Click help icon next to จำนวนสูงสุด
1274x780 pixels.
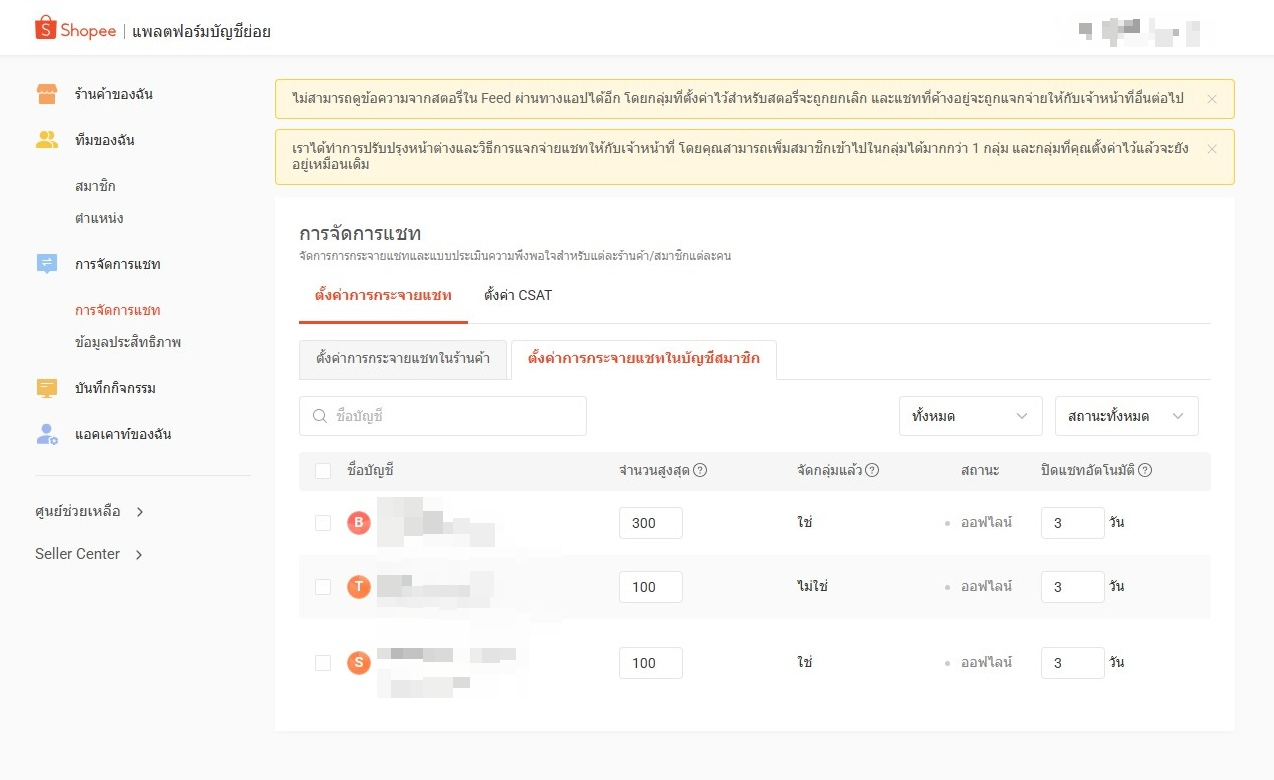click(700, 470)
